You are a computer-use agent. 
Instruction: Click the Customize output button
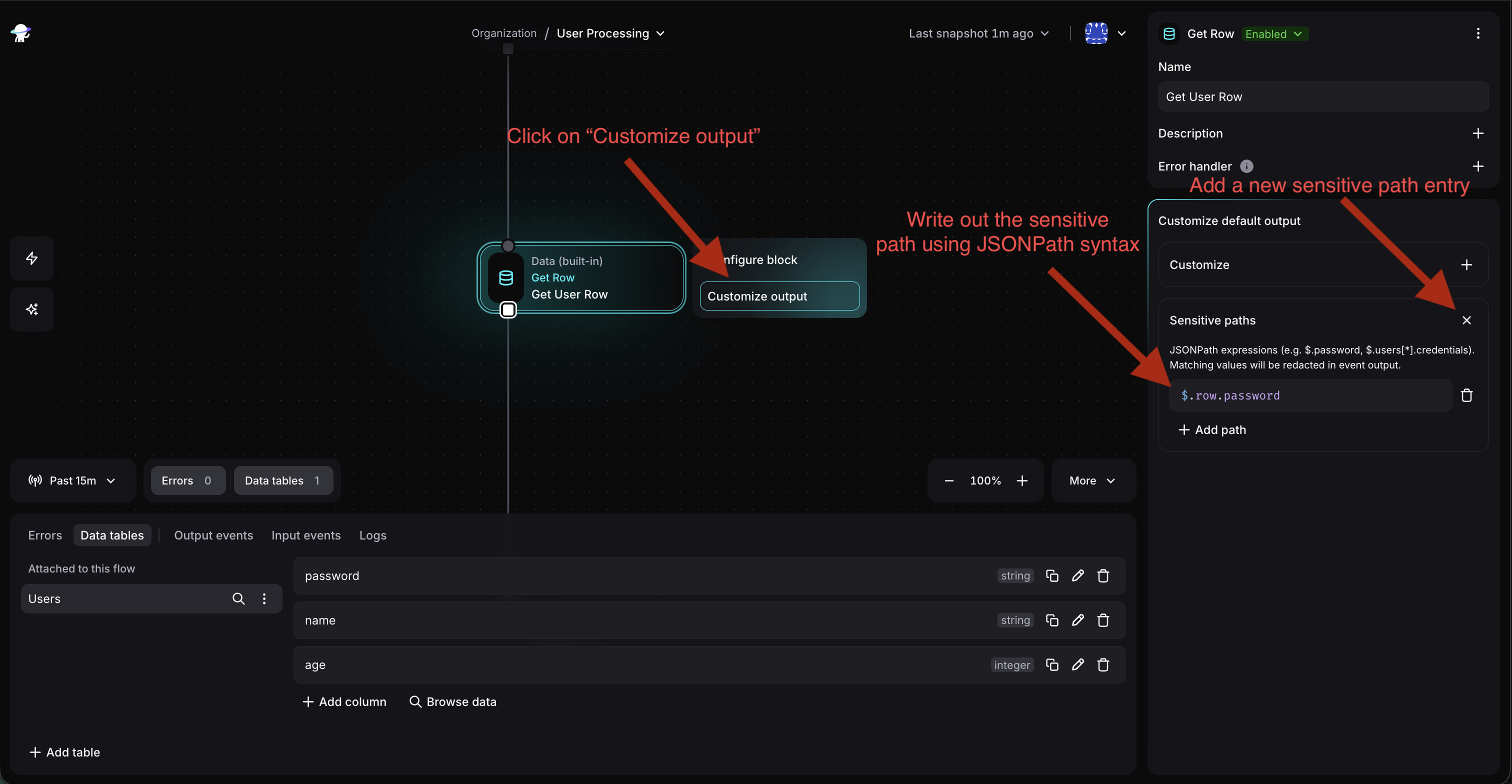click(779, 296)
